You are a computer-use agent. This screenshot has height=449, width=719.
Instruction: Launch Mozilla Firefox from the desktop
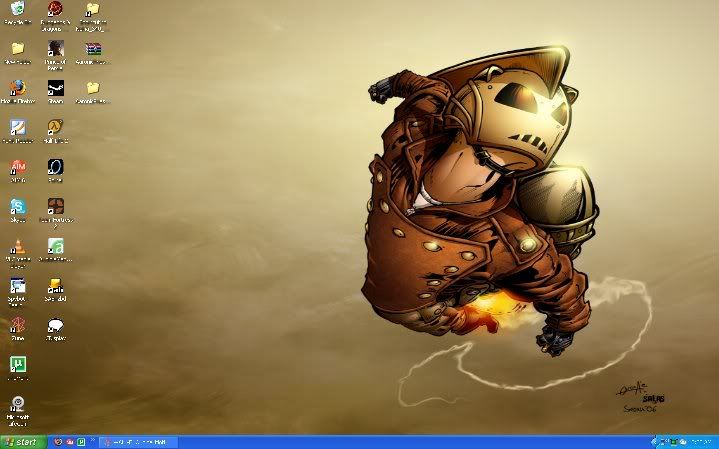(x=18, y=93)
